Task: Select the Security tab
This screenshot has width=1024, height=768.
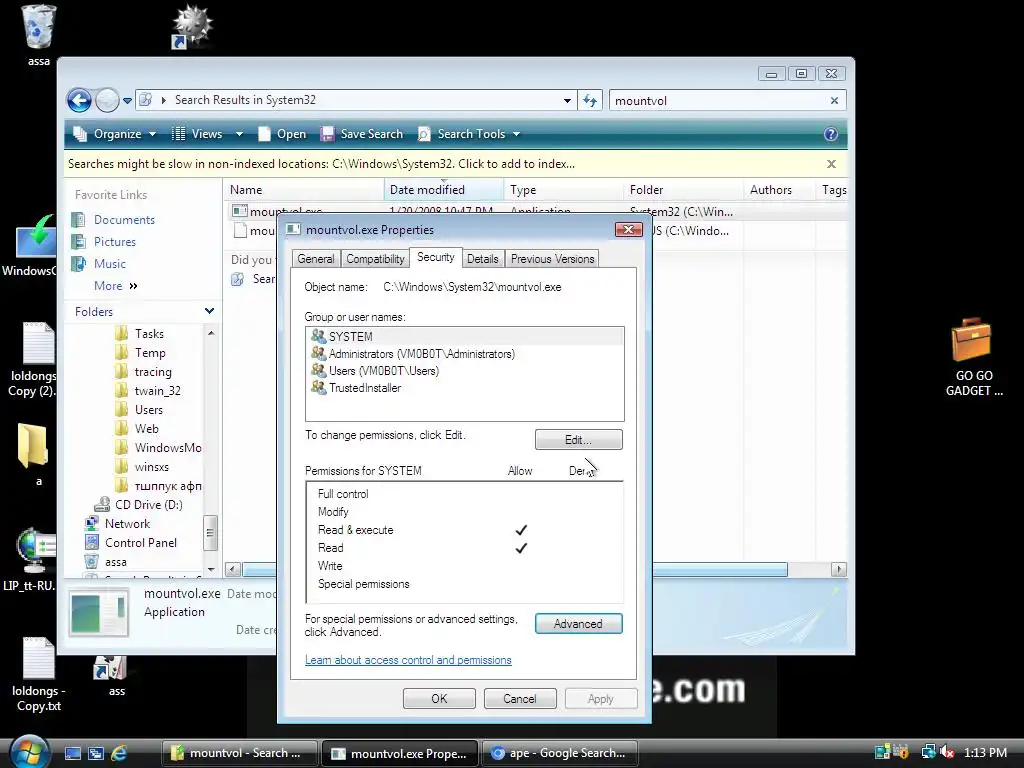Action: coord(436,257)
